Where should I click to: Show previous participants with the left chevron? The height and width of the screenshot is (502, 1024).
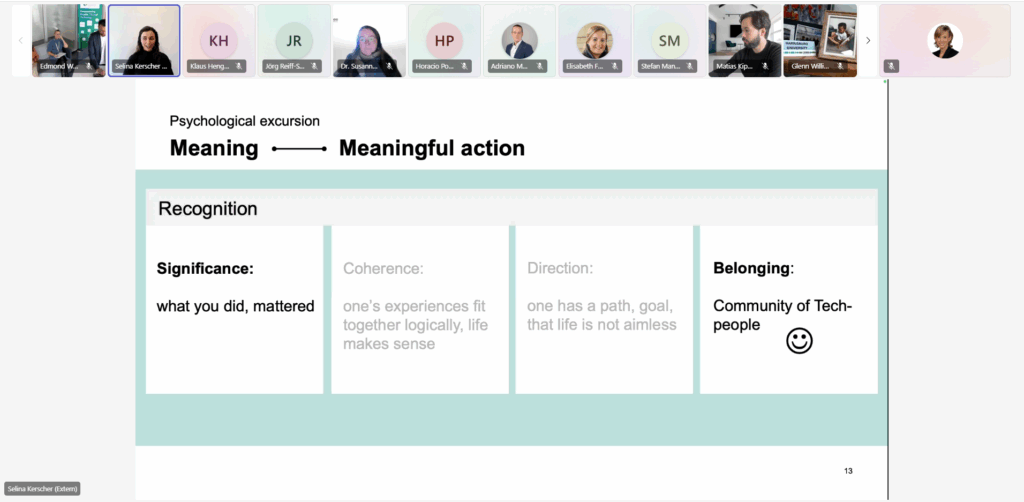pos(21,41)
